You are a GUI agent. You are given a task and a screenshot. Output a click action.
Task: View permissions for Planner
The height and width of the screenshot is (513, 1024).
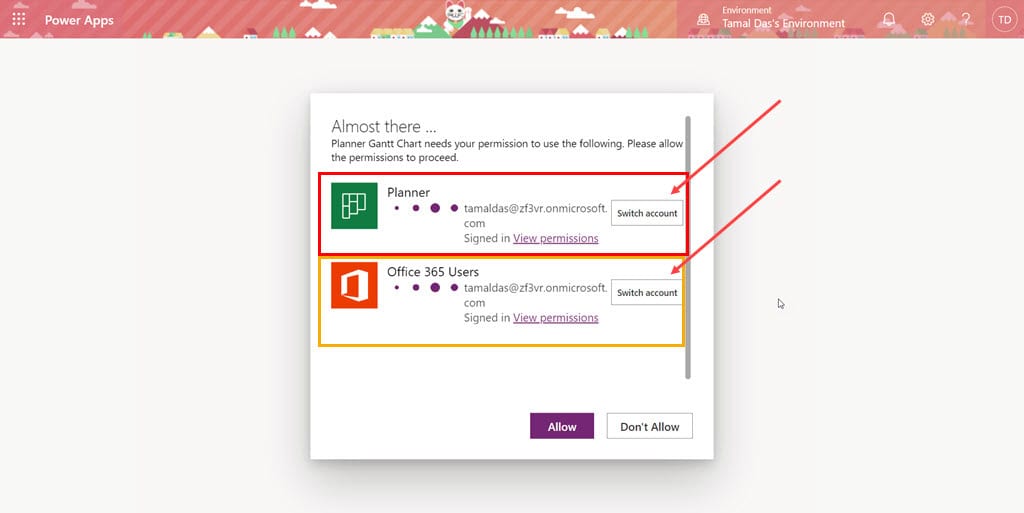(x=556, y=238)
